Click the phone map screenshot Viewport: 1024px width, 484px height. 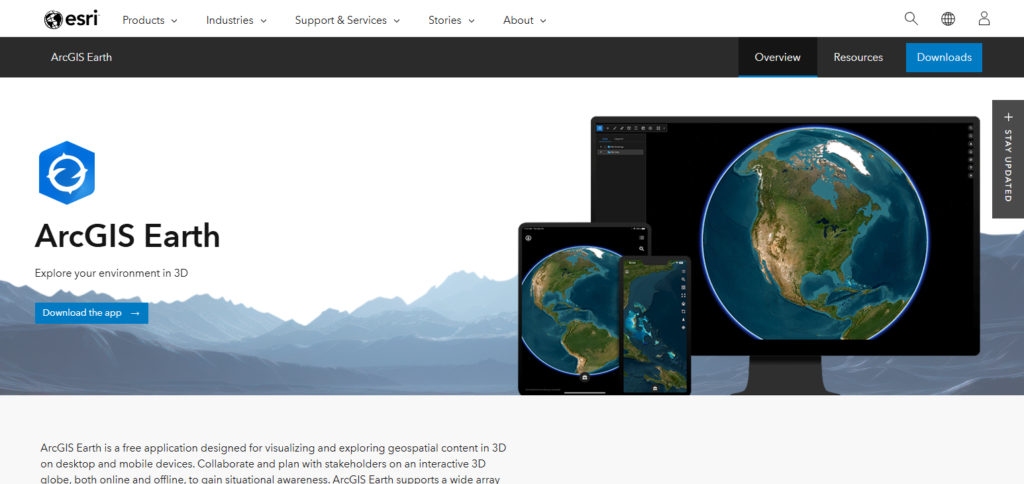655,325
